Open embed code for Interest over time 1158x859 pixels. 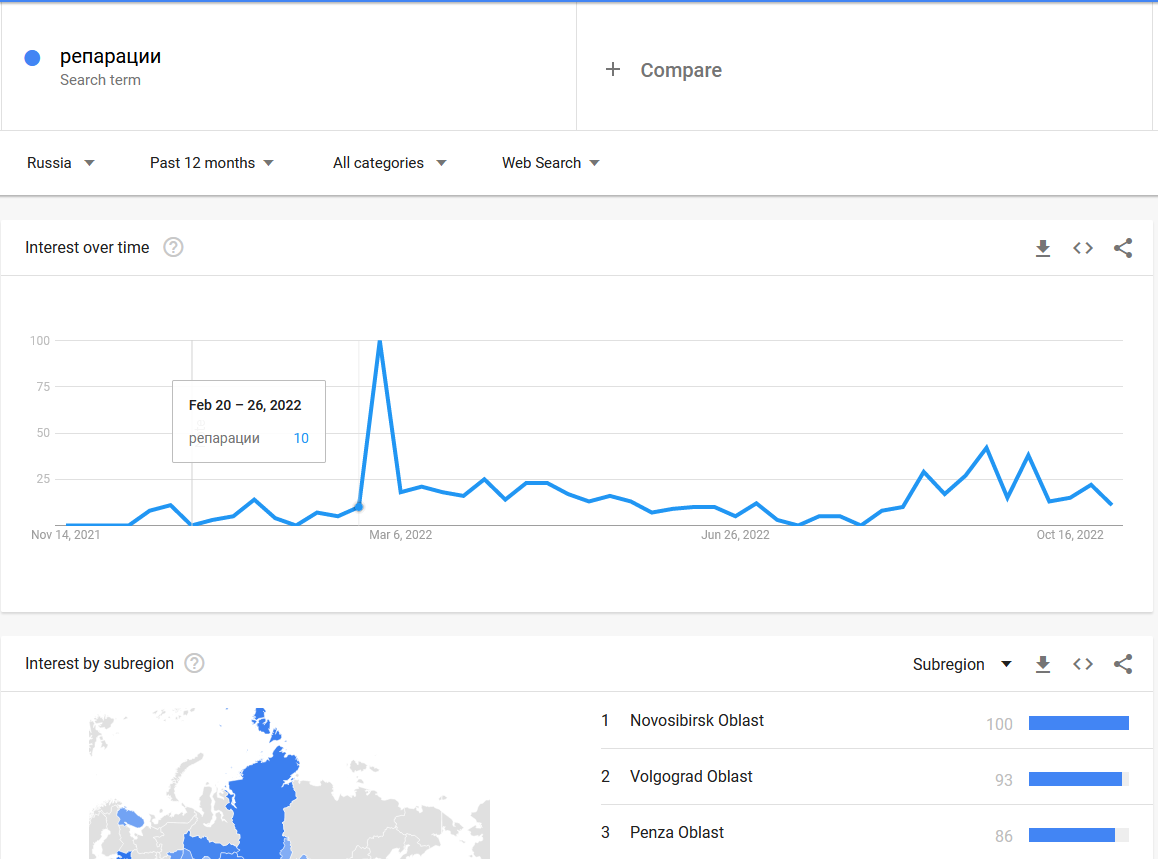tap(1083, 248)
